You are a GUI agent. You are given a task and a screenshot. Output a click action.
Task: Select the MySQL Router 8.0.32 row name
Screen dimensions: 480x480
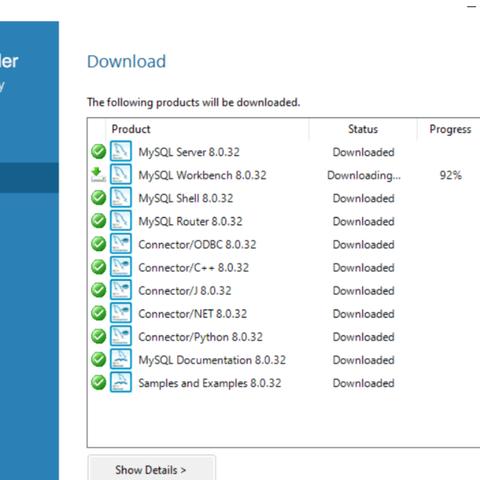(190, 221)
